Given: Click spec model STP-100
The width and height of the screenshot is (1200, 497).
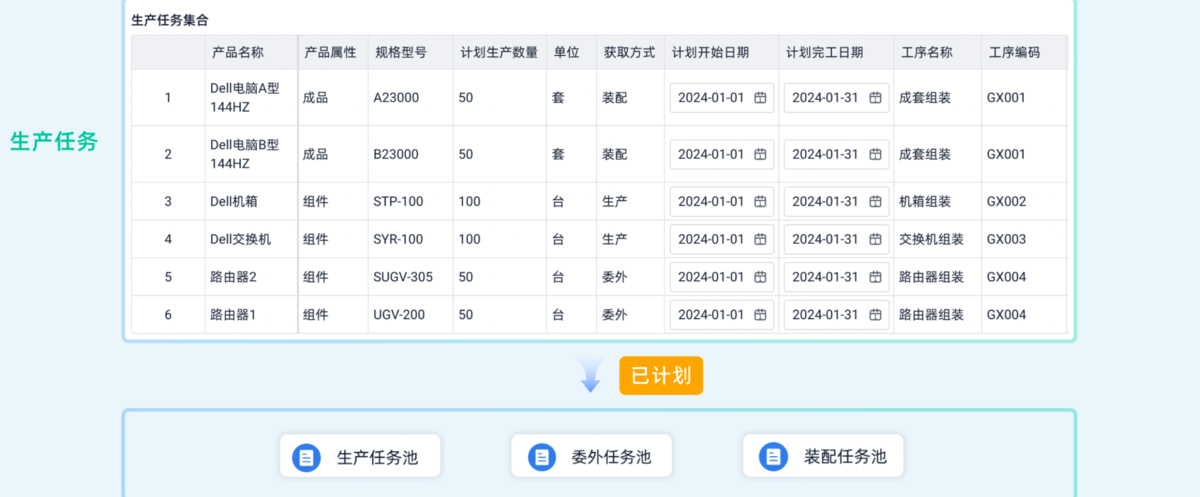Looking at the screenshot, I should pyautogui.click(x=398, y=201).
